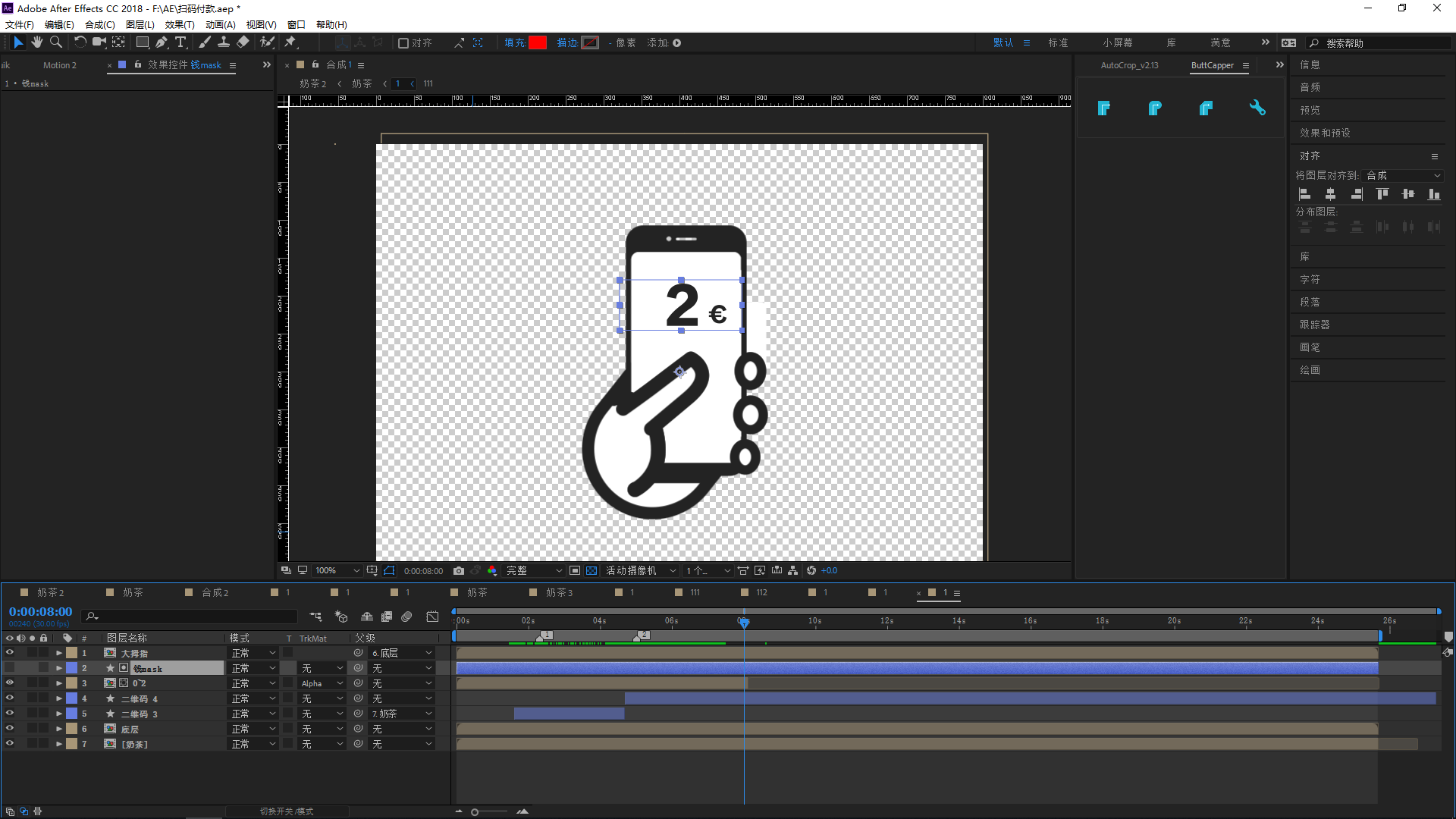Click the red 填充 fill color swatch
Viewport: 1456px width, 819px height.
click(538, 43)
